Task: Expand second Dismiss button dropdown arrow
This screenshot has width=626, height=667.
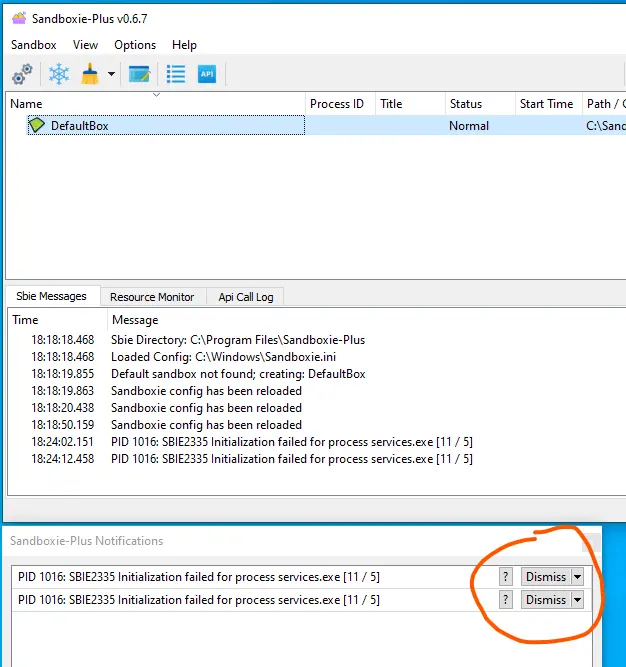Action: click(578, 600)
